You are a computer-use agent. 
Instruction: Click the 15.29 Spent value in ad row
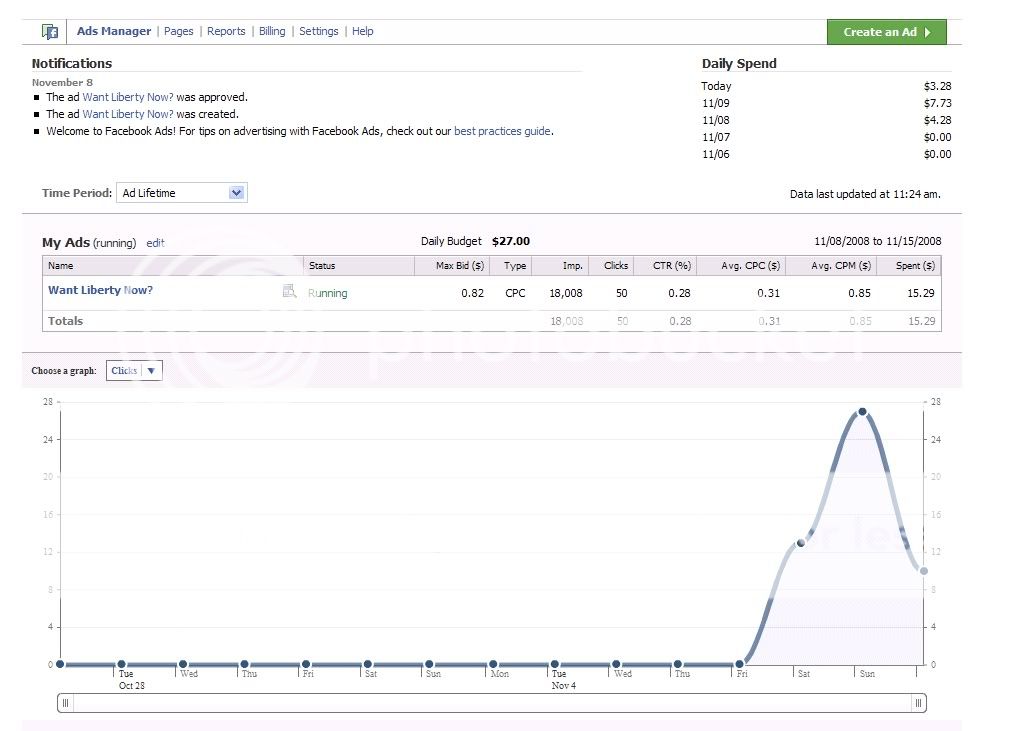[921, 293]
